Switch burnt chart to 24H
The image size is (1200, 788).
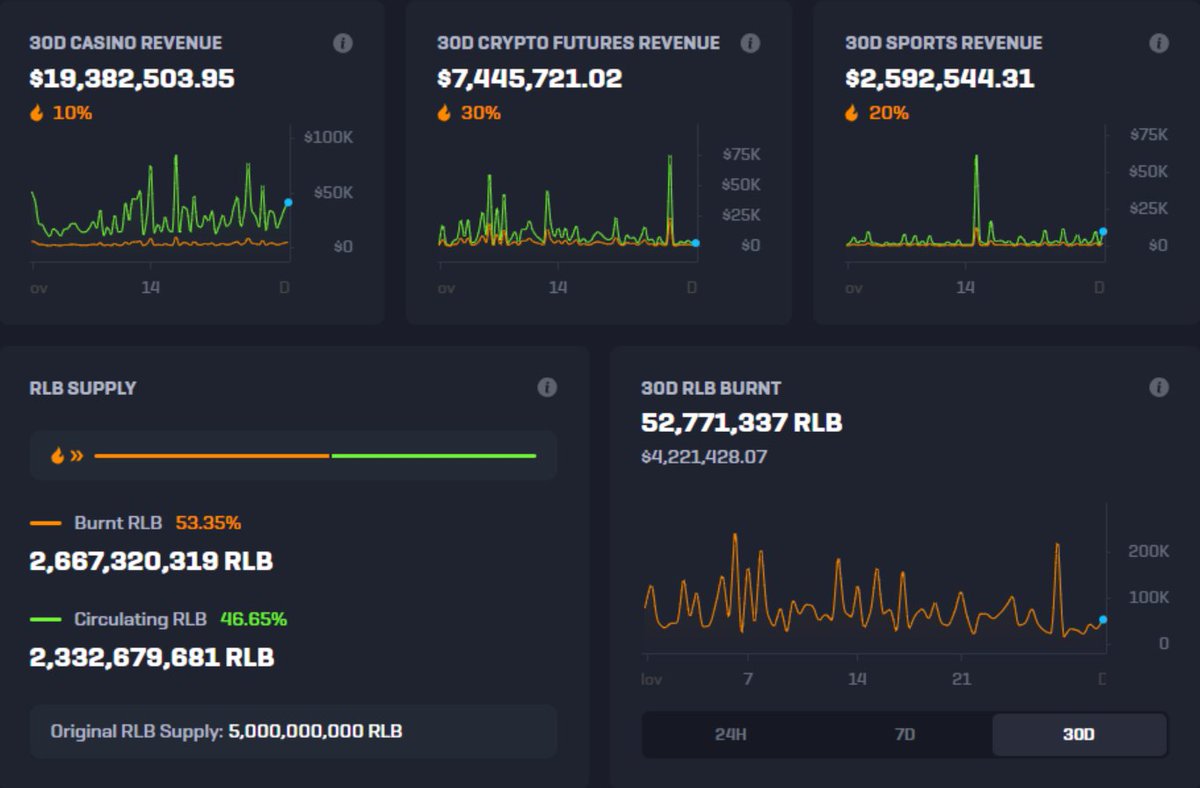(730, 734)
